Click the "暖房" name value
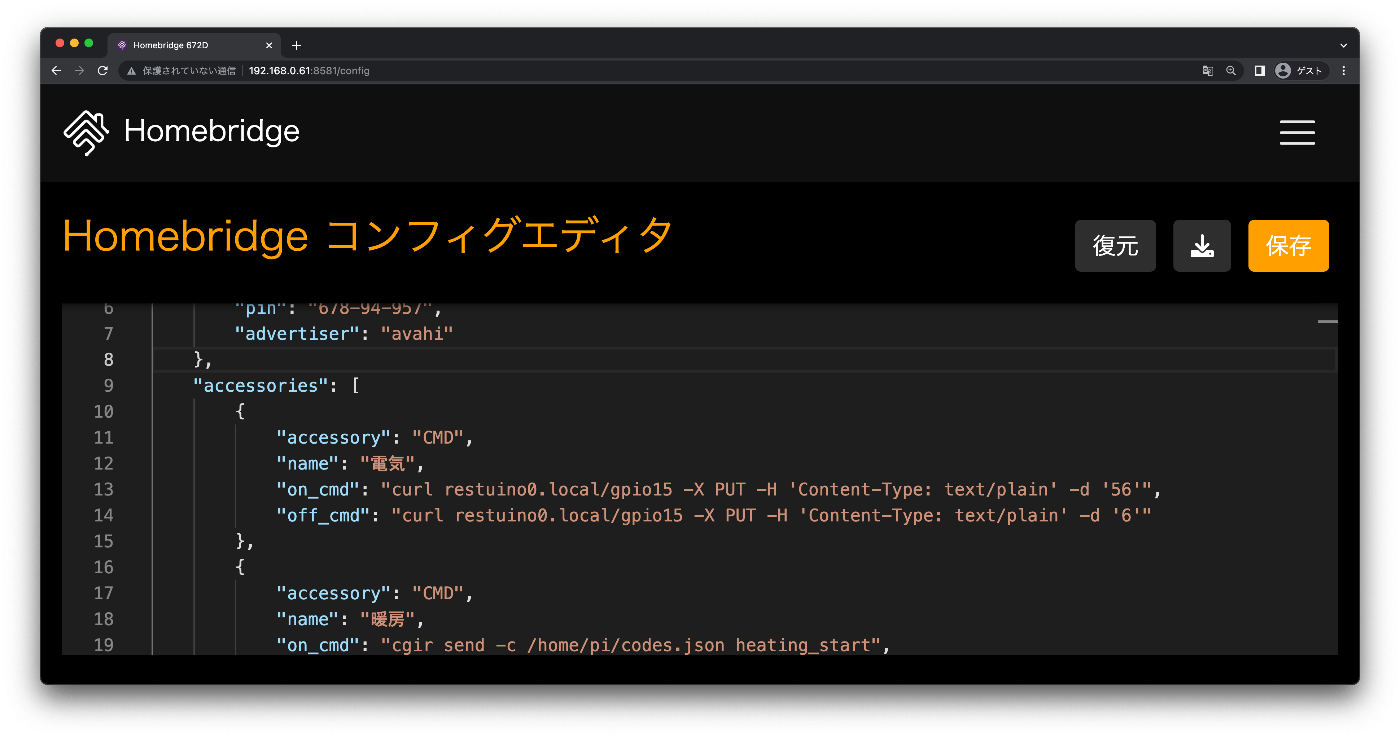 point(385,620)
